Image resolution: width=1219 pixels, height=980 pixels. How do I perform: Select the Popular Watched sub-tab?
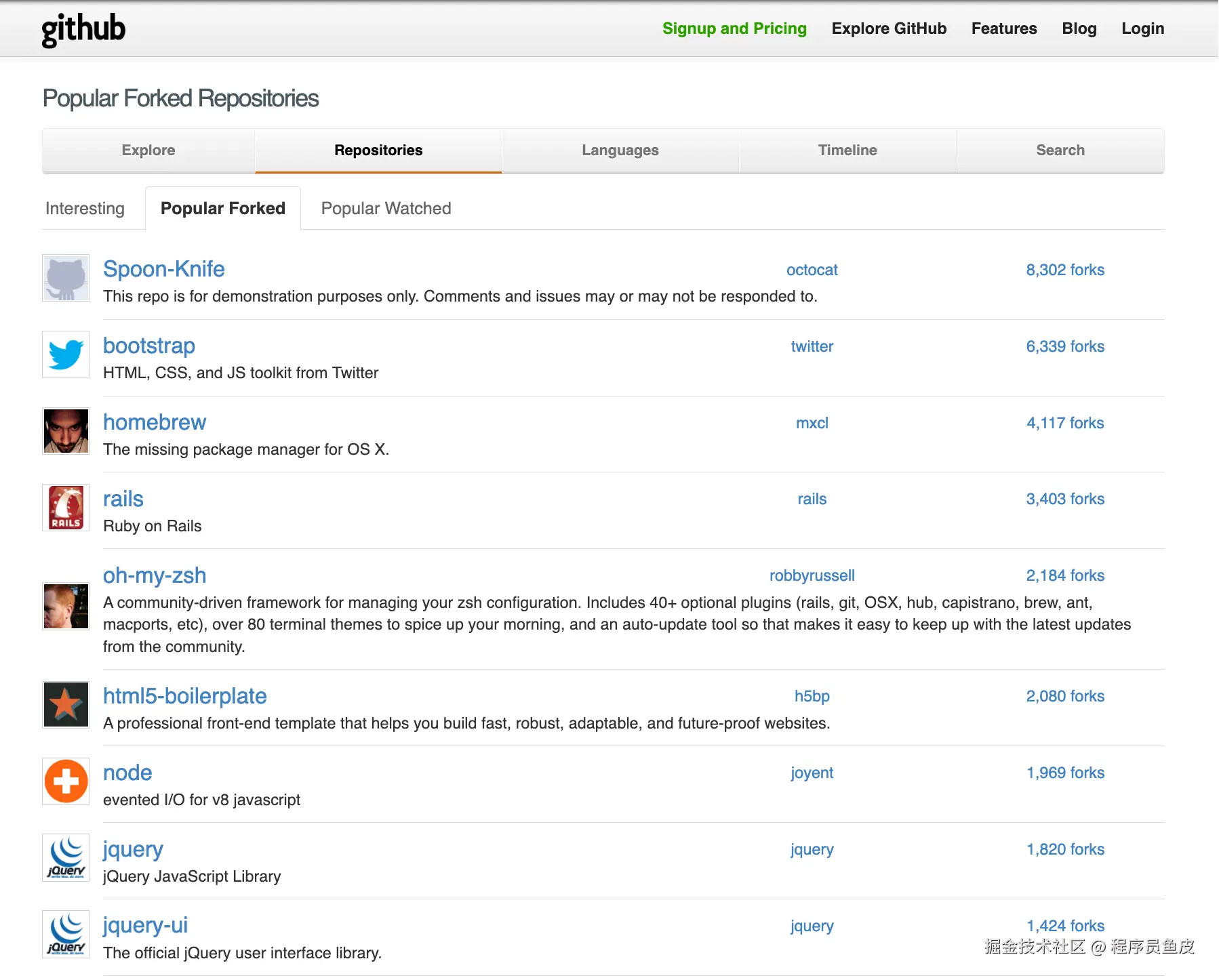[x=386, y=209]
